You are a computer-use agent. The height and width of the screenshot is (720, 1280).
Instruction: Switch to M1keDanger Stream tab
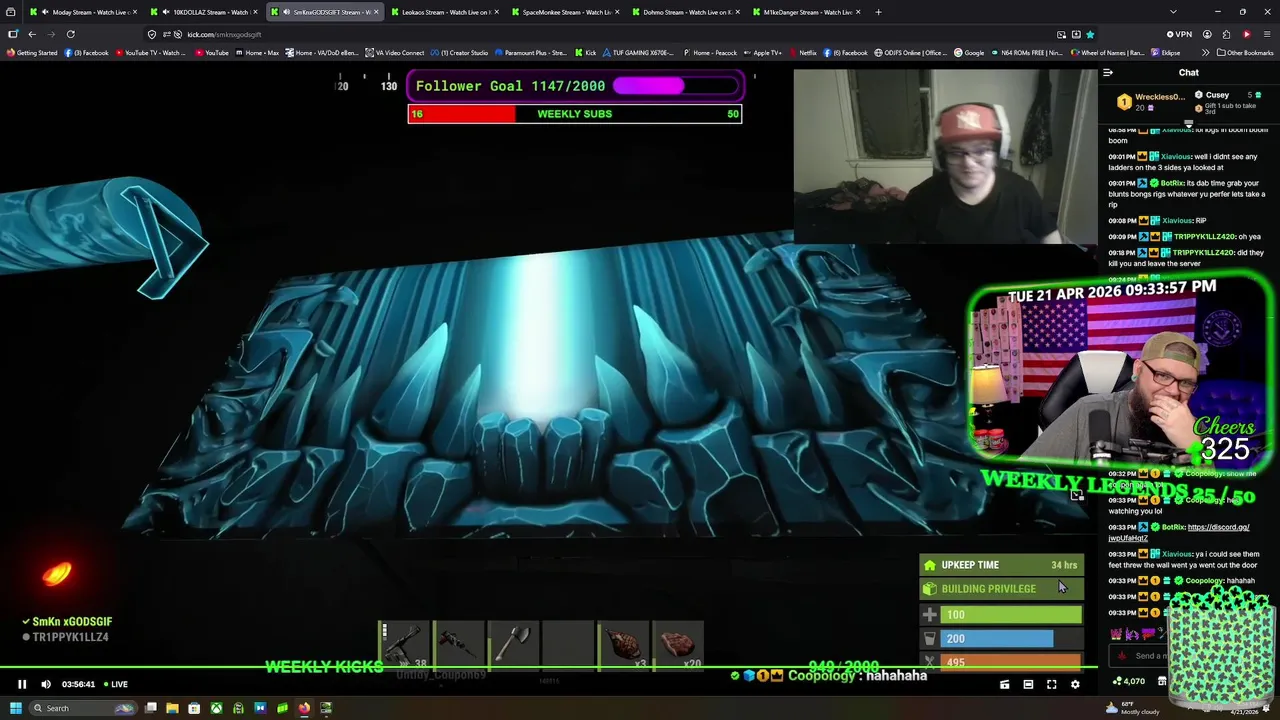[x=805, y=12]
